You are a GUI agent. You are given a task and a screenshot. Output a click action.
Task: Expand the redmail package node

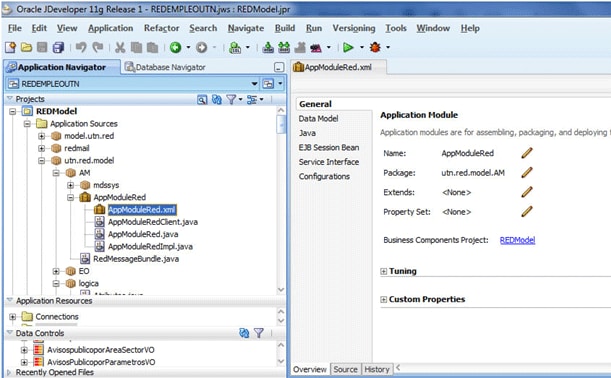[41, 148]
